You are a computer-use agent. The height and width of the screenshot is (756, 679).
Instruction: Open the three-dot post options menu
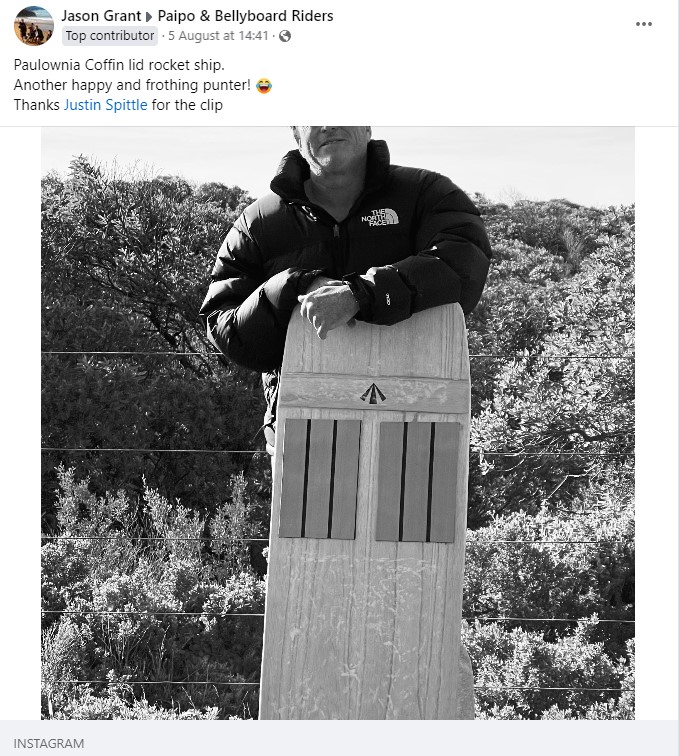(x=643, y=24)
